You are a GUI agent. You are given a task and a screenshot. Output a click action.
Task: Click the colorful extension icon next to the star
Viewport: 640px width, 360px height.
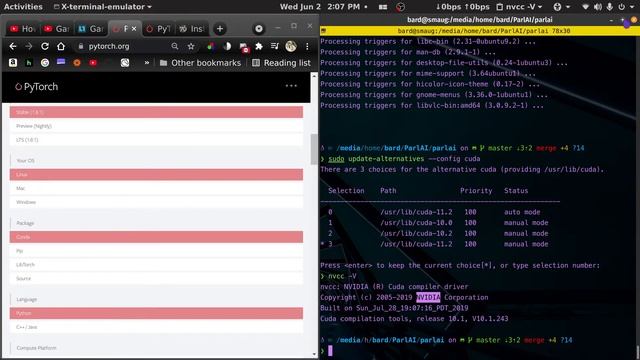tap(211, 47)
